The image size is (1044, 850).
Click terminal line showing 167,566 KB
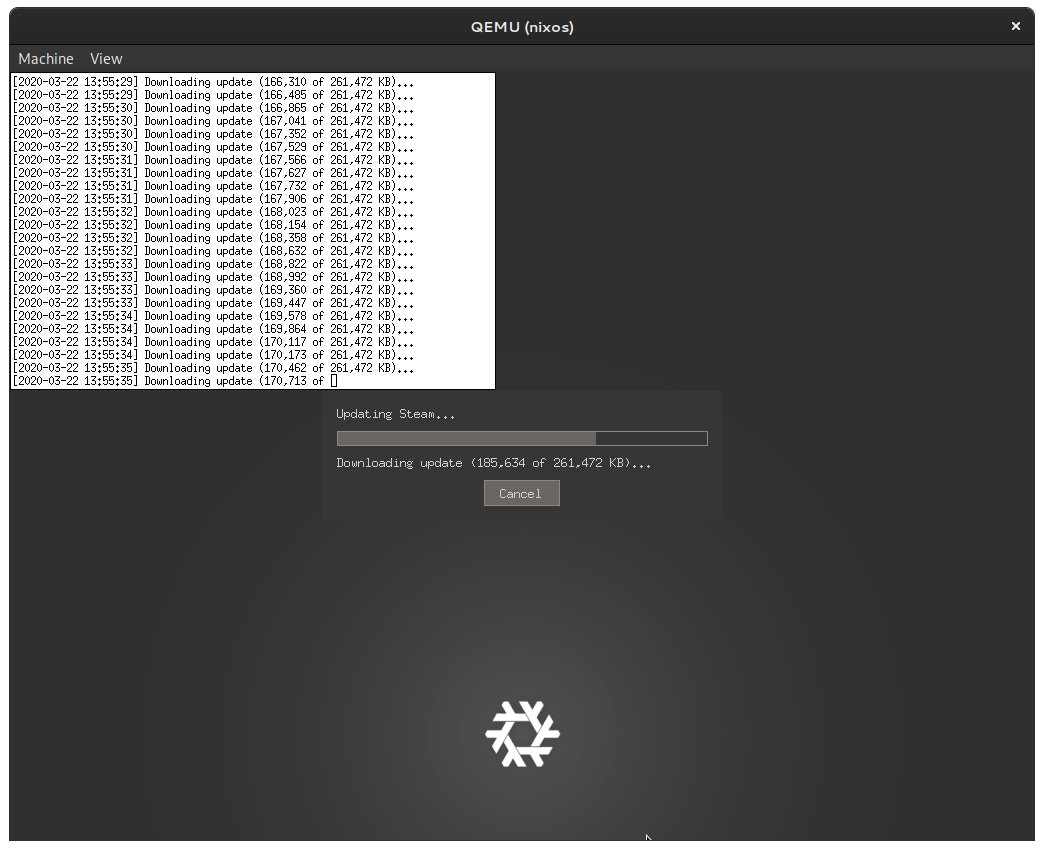click(x=213, y=160)
